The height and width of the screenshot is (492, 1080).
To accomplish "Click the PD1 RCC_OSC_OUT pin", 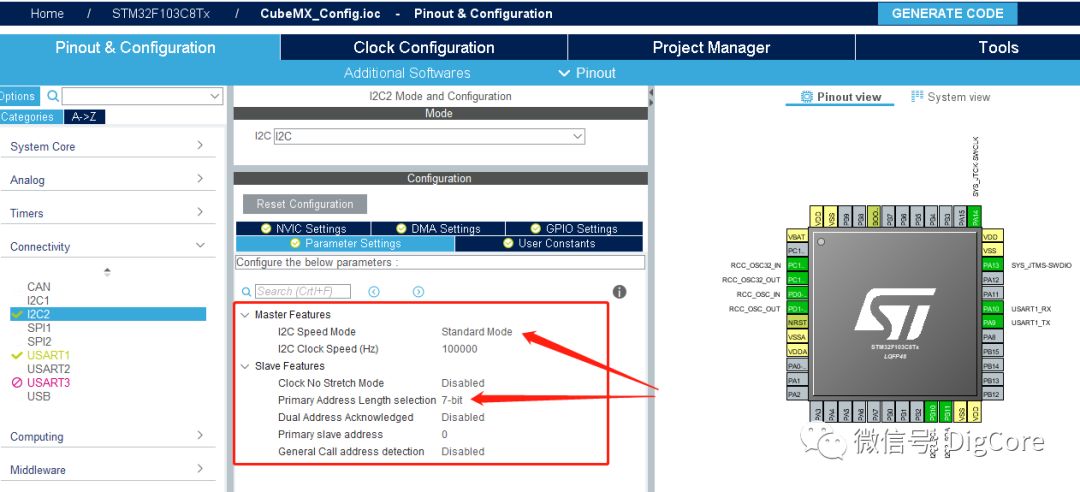I will 796,309.
